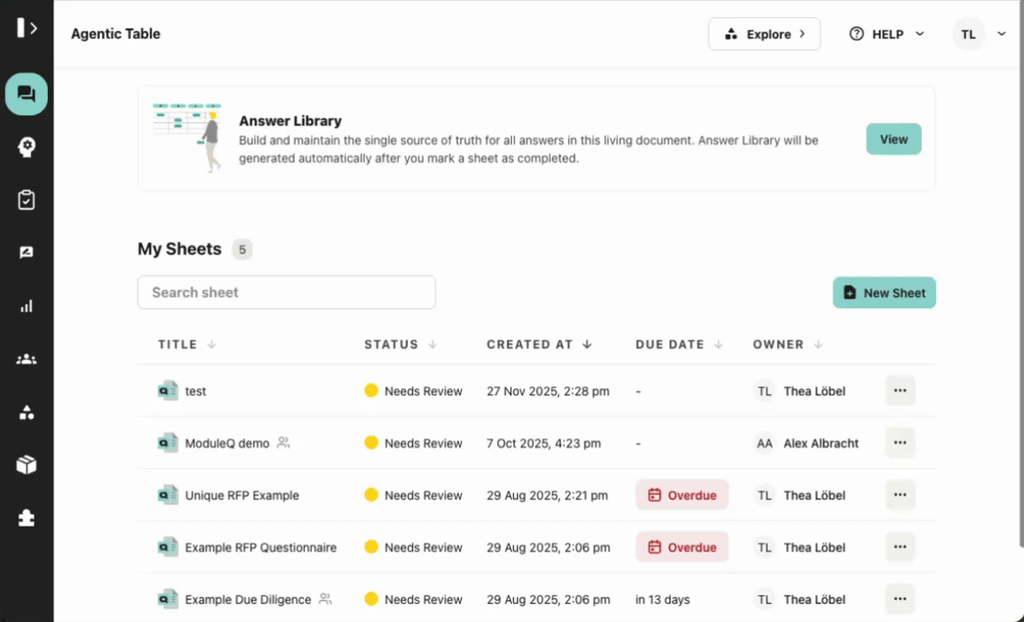The image size is (1024, 622).
Task: Click the shapes icon in the sidebar
Action: click(27, 412)
